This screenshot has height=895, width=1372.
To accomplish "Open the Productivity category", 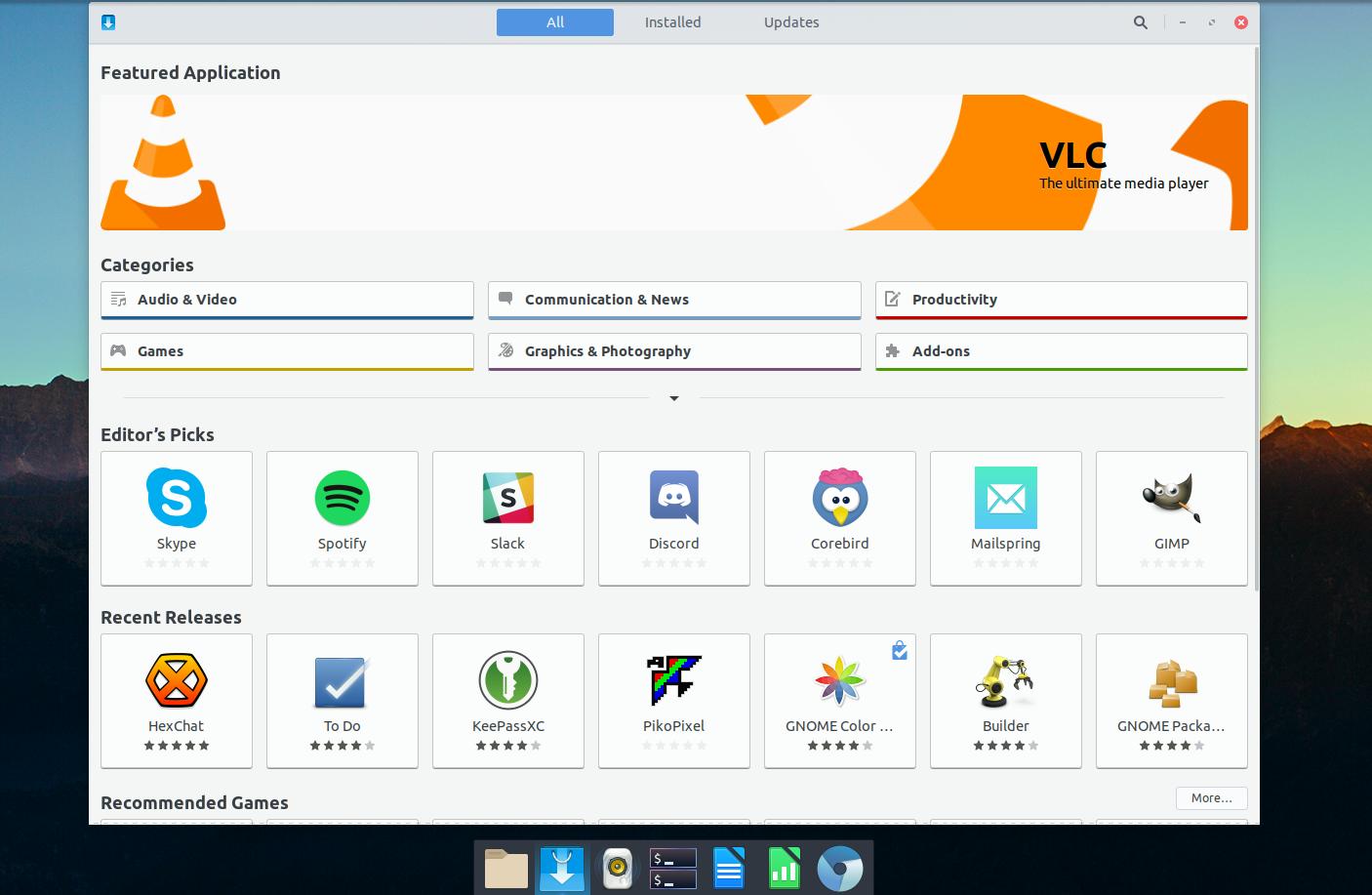I will coord(1062,300).
